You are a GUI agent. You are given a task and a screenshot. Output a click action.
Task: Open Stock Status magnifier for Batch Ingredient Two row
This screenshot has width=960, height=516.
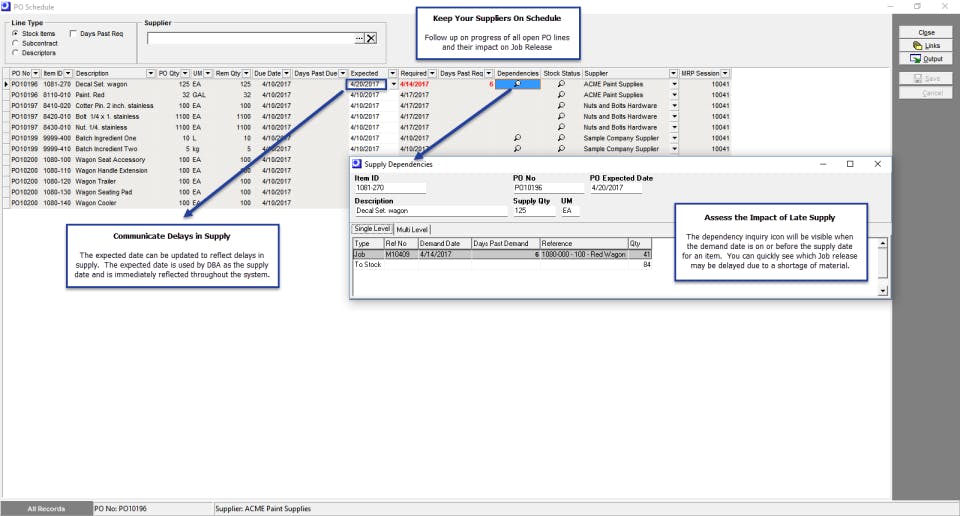(561, 149)
